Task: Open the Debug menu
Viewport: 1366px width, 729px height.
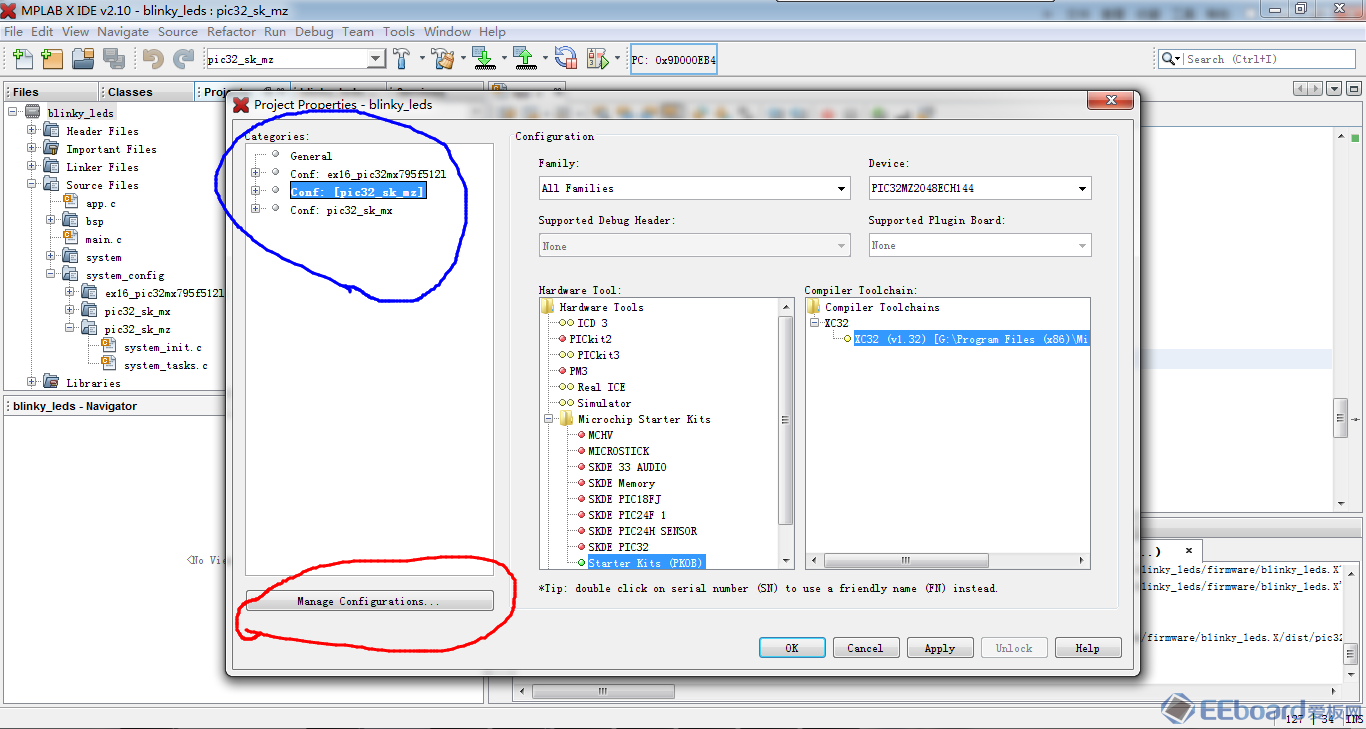Action: pos(314,31)
